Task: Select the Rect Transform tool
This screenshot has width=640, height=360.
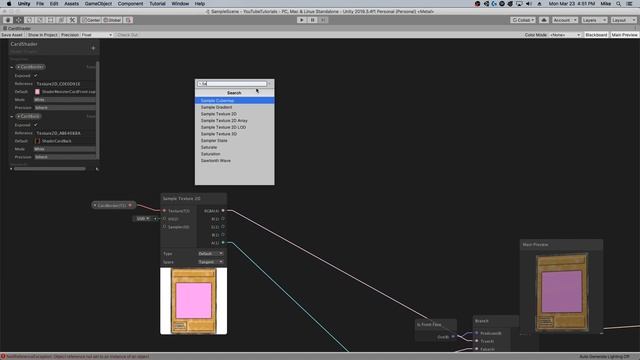Action: click(x=50, y=20)
